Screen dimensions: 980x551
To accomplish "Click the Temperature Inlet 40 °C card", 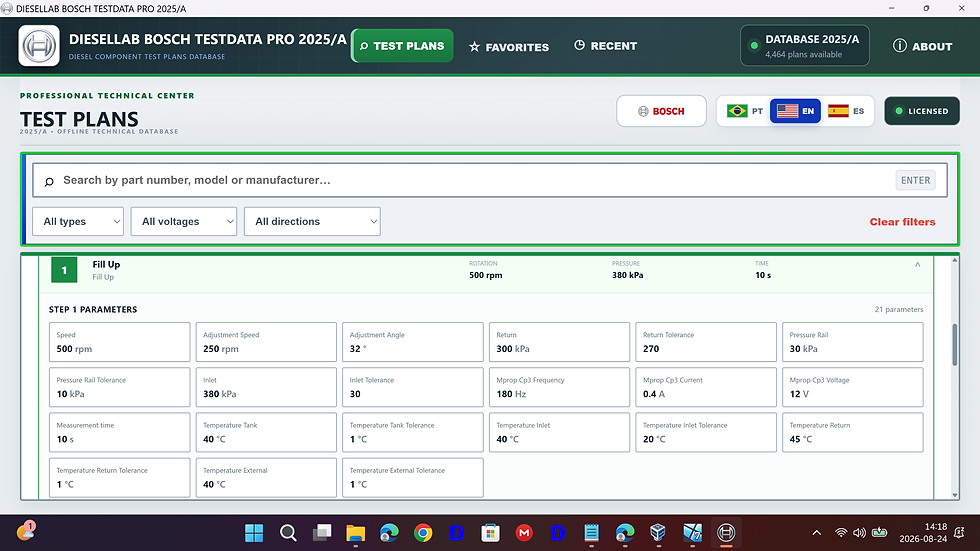I will coord(559,432).
